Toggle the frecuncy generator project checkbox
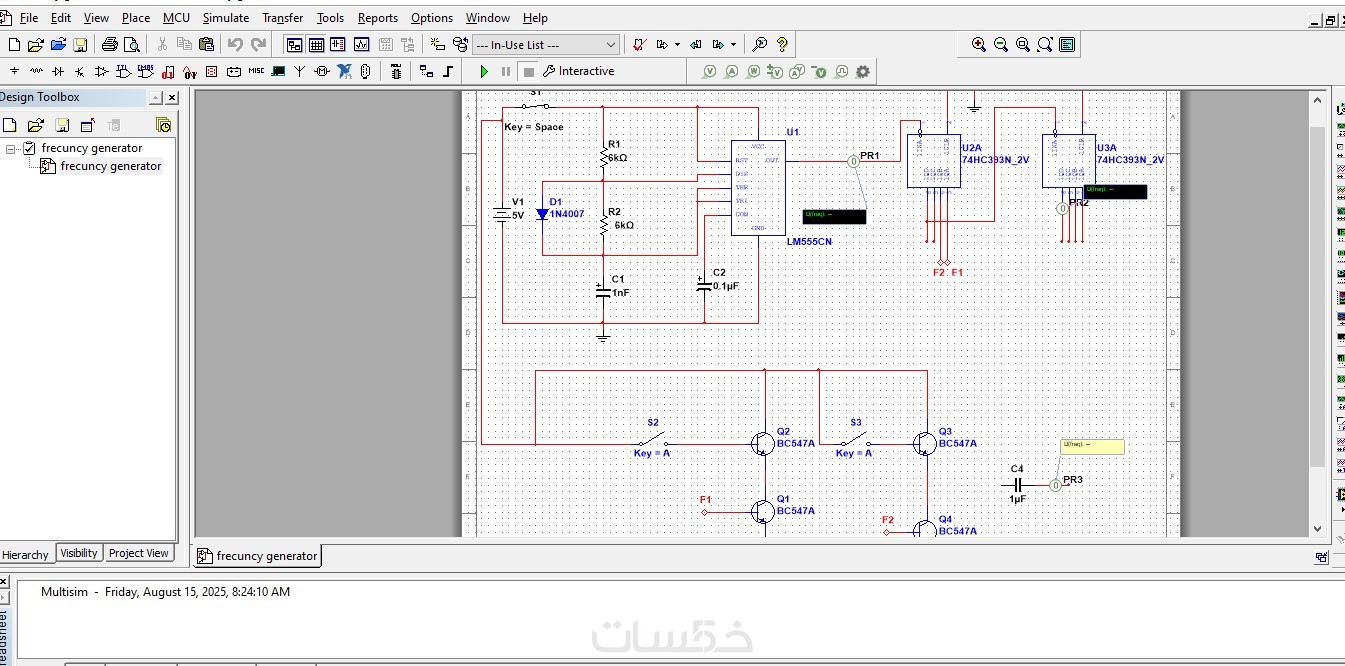This screenshot has width=1345, height=666. [x=29, y=148]
